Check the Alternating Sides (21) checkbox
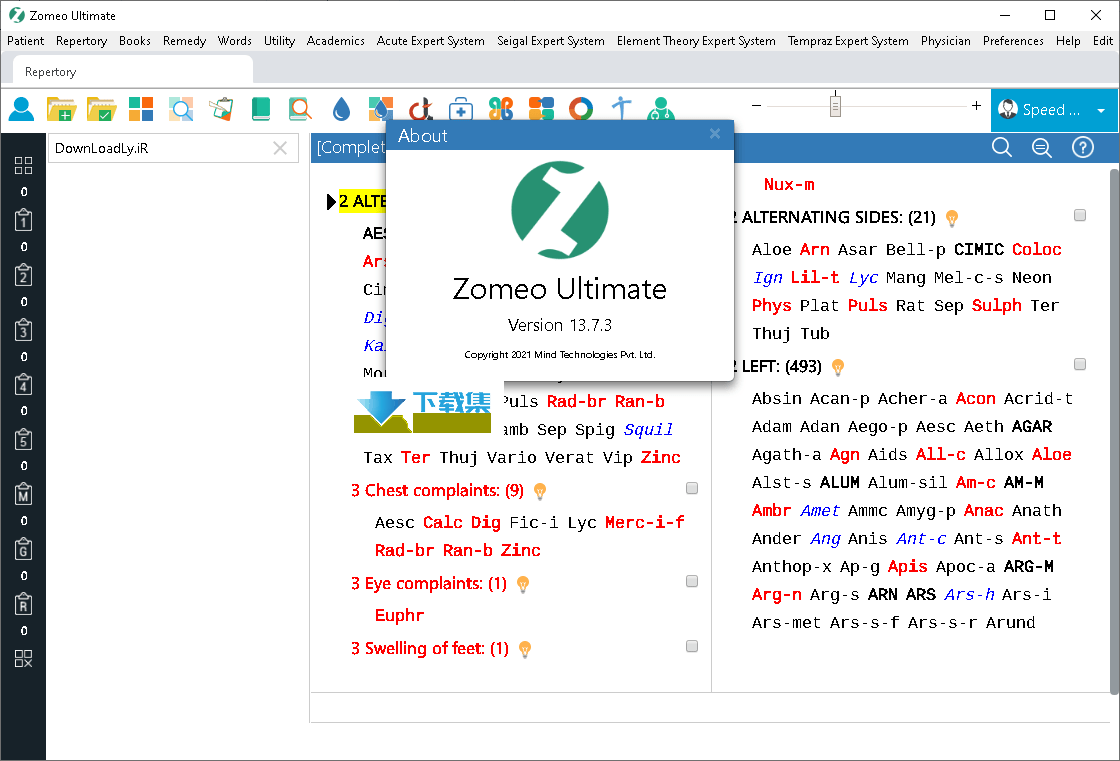 pyautogui.click(x=1080, y=215)
